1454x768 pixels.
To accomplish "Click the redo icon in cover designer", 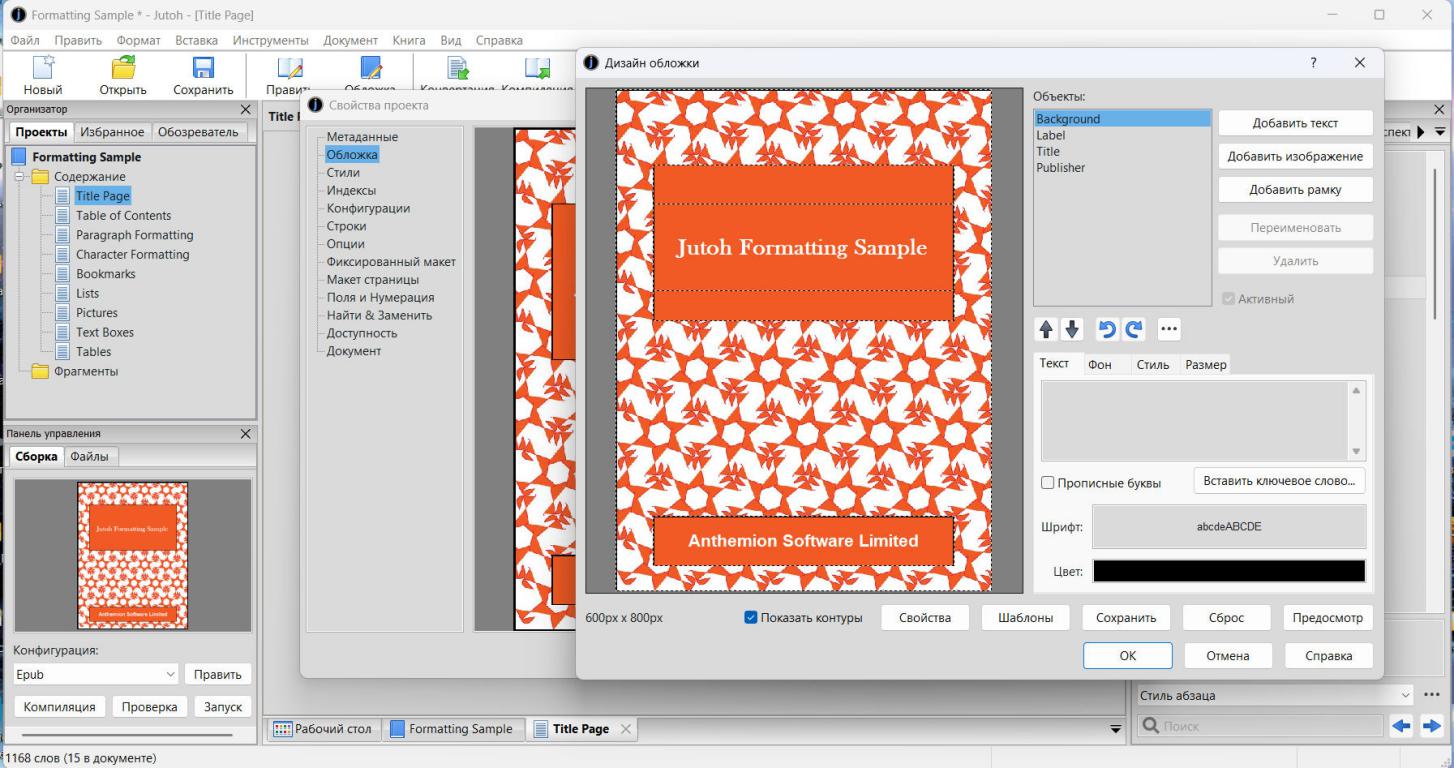I will tap(1133, 329).
